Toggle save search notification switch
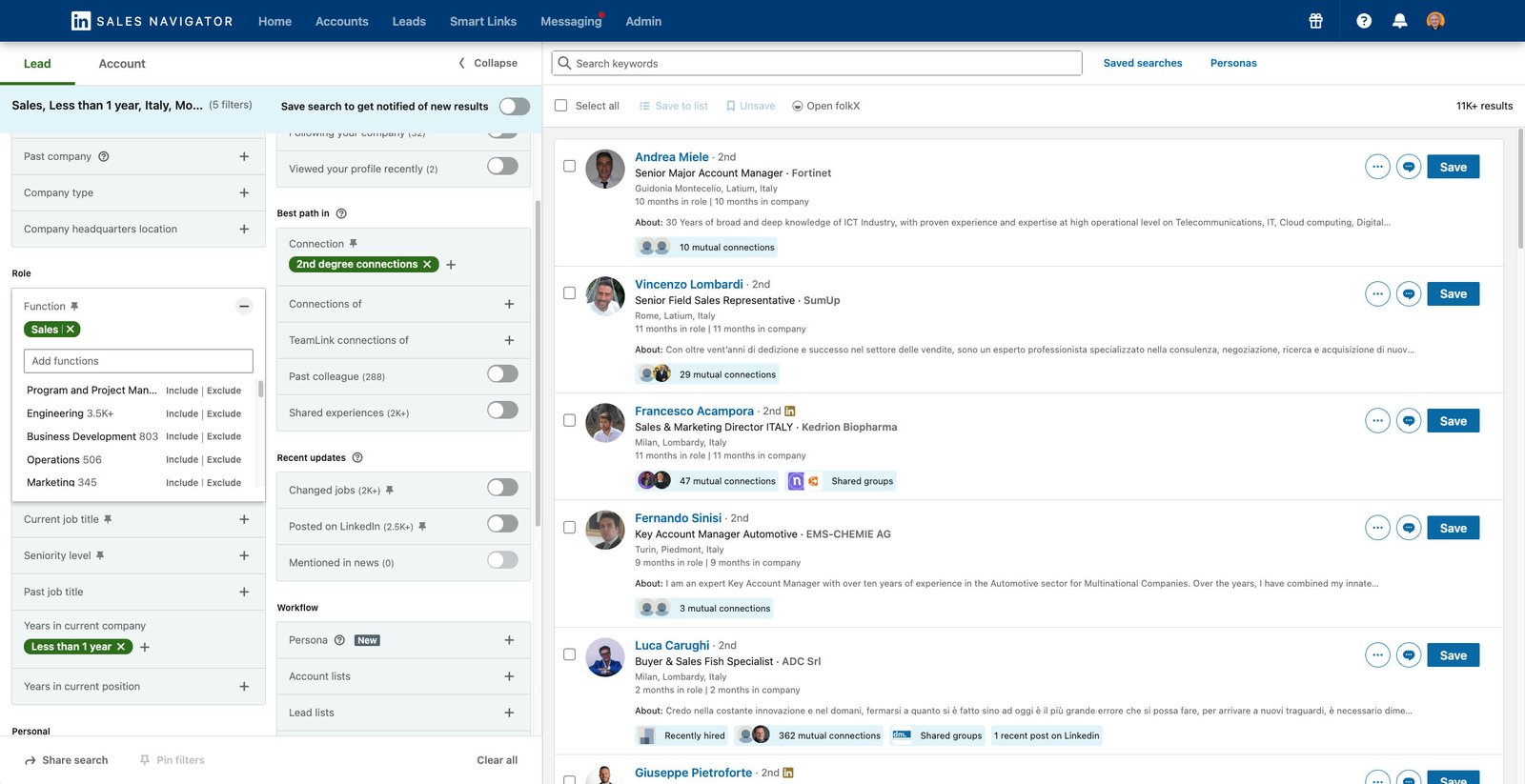This screenshot has height=784, width=1525. (x=515, y=106)
